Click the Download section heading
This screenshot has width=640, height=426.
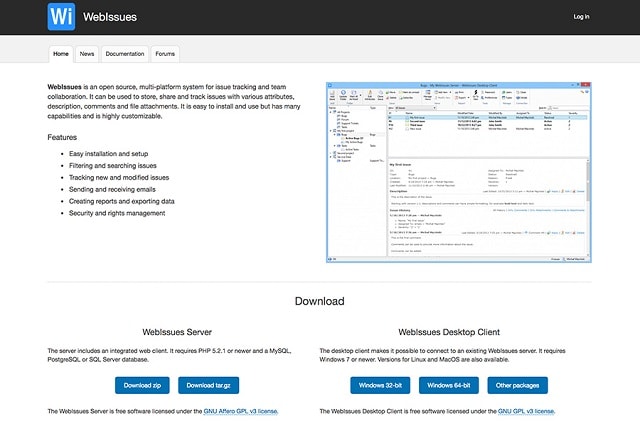[320, 301]
